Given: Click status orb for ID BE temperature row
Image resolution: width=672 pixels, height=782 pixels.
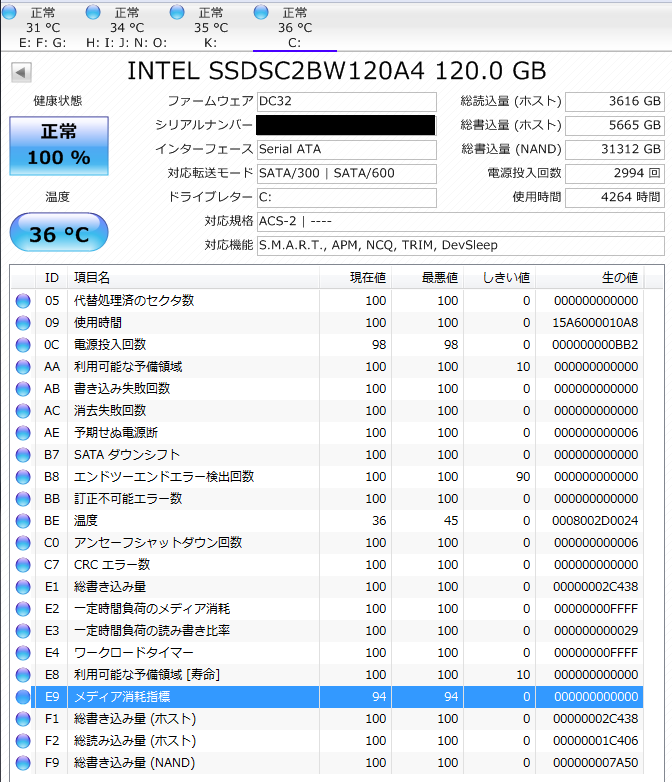Looking at the screenshot, I should click(23, 521).
